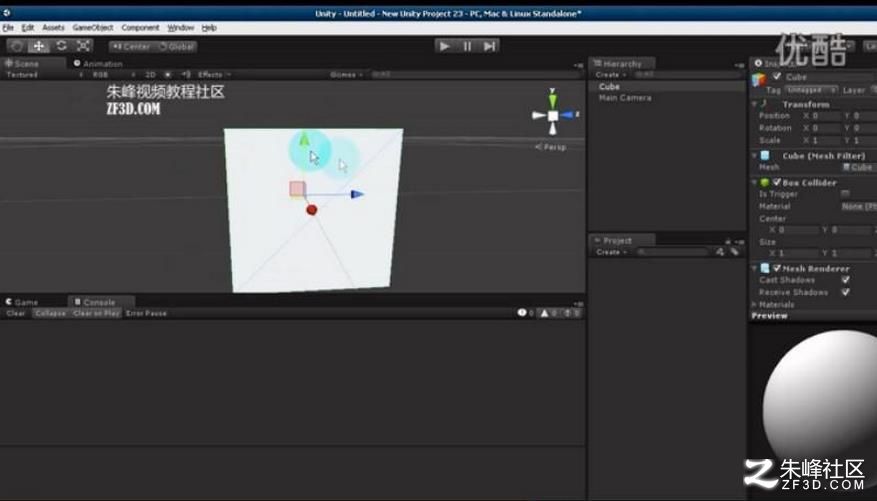Open the Assets menu
This screenshot has width=877, height=501.
coord(54,27)
